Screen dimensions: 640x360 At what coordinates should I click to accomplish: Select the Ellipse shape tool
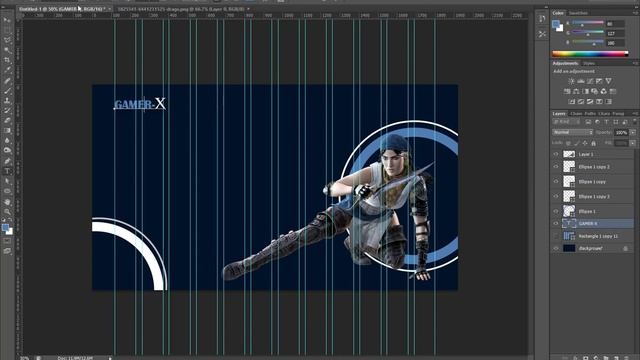point(7,191)
